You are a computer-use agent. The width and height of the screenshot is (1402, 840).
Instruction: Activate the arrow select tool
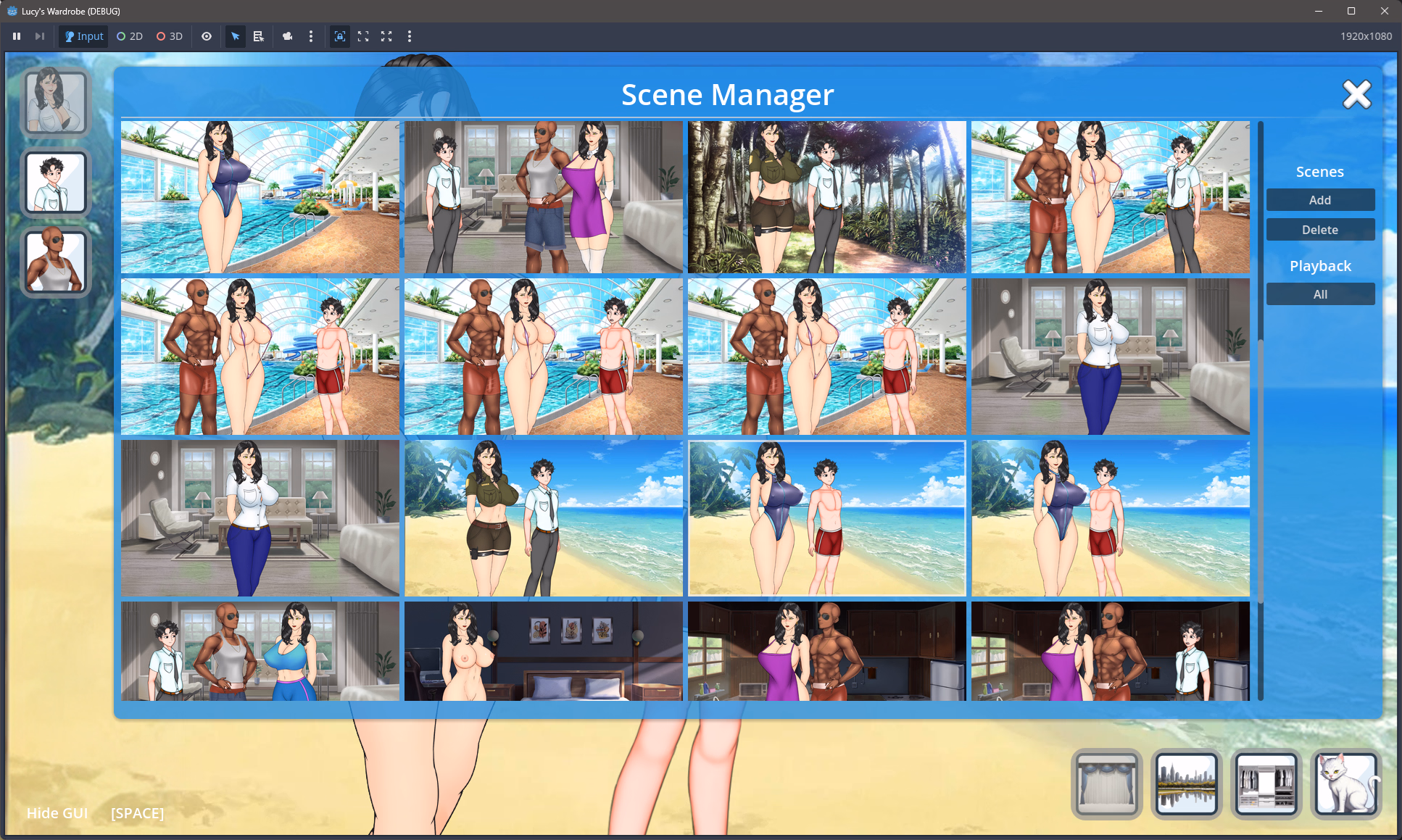click(236, 36)
